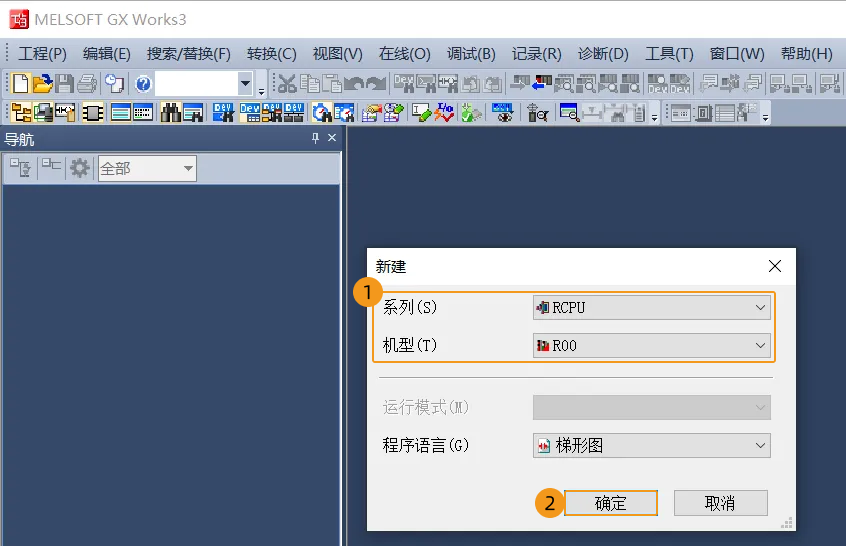This screenshot has height=546, width=846.
Task: Click the copy documents icon
Action: (x=310, y=84)
